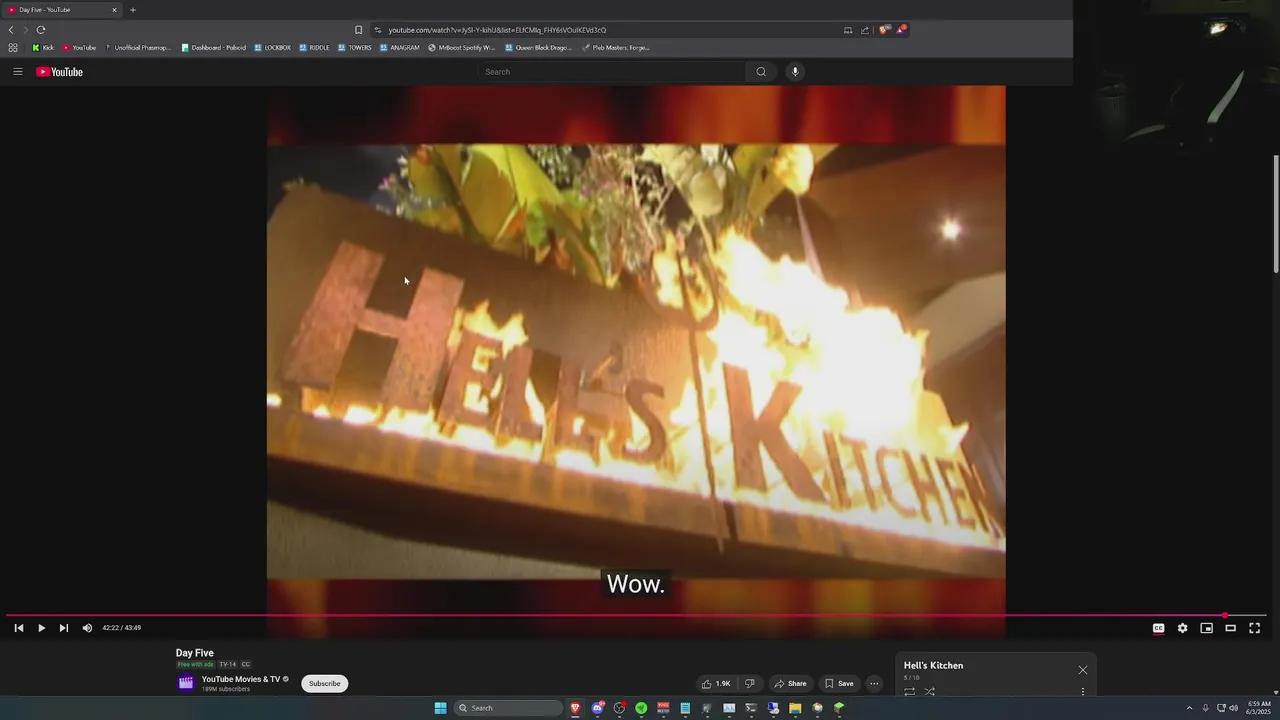1280x720 pixels.
Task: Go to YouTube home via logo
Action: coord(59,72)
